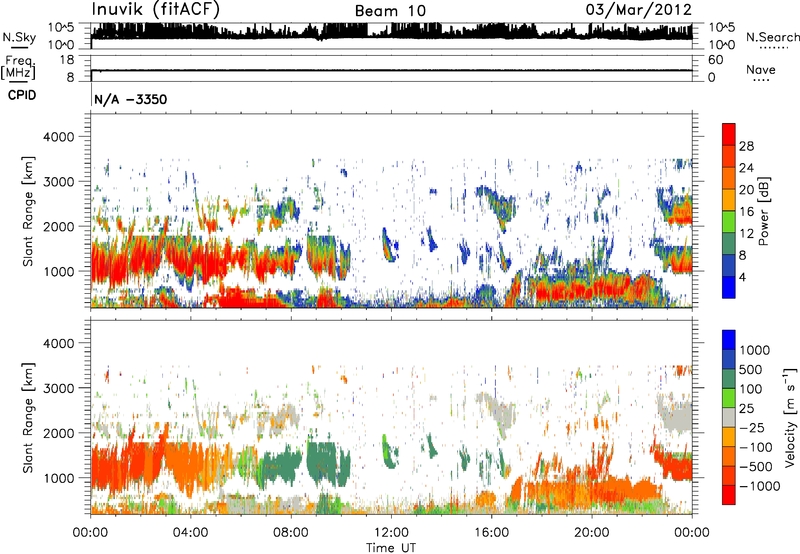Click the 'Freq. [MHz]' label

[x=19, y=67]
